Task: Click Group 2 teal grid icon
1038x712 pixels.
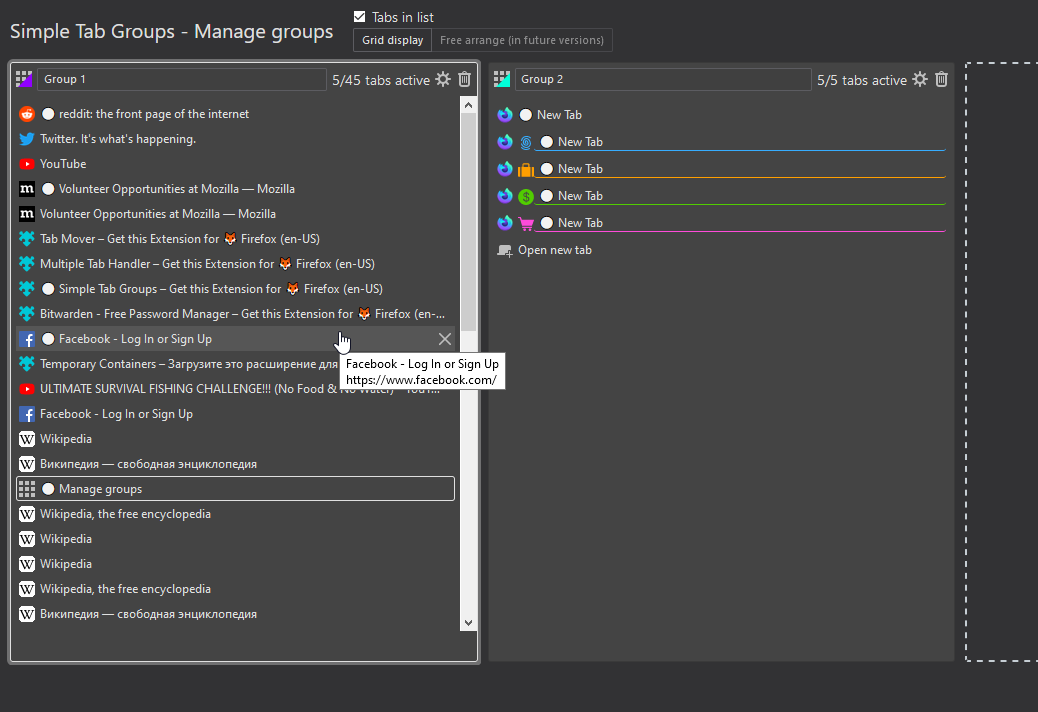Action: click(x=502, y=79)
